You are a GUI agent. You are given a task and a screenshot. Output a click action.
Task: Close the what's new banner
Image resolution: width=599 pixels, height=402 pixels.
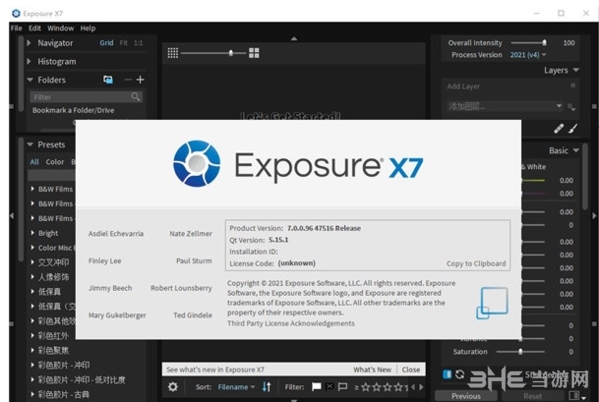[x=411, y=370]
